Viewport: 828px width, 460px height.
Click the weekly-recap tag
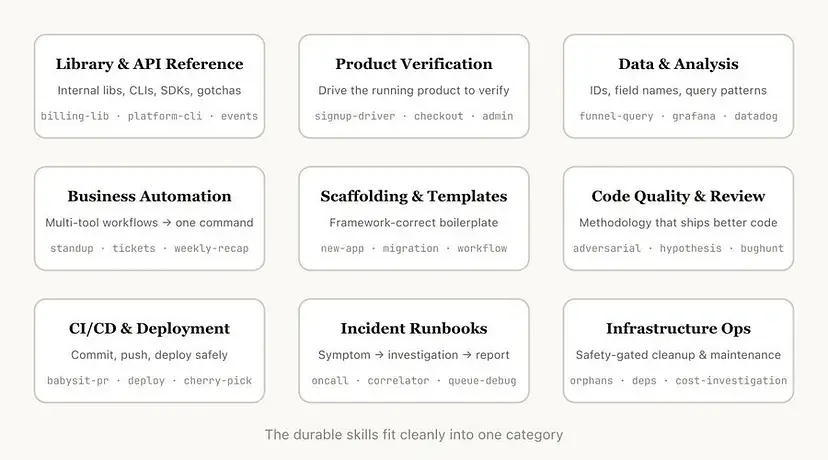point(211,248)
